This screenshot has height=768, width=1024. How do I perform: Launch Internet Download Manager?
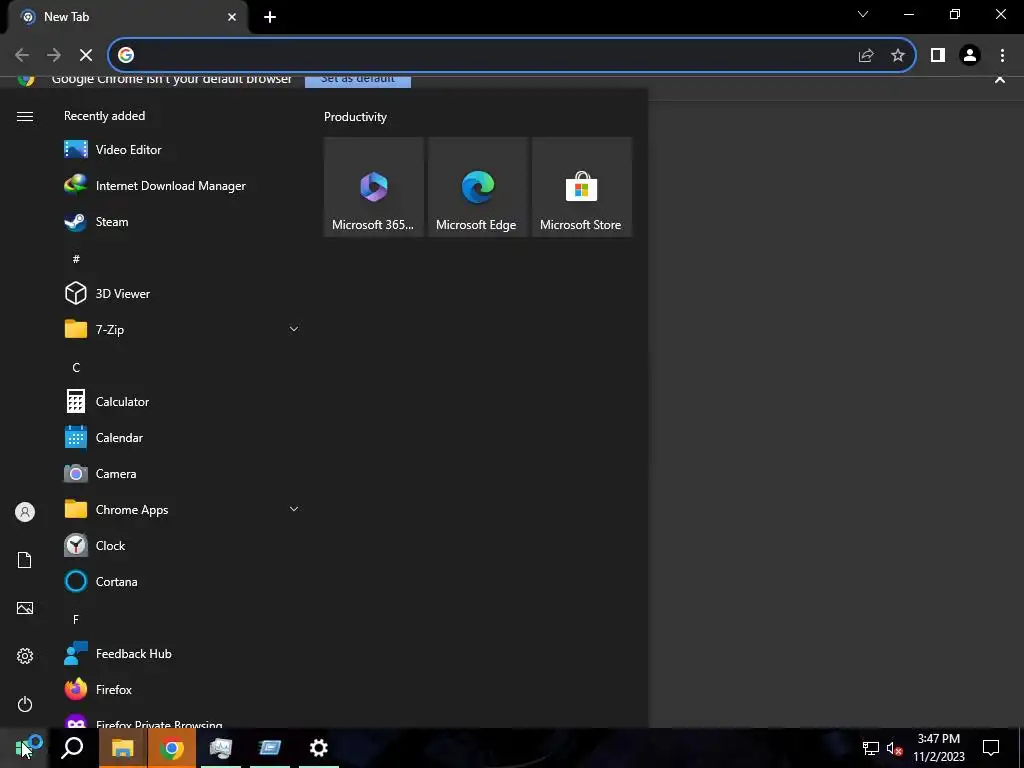(181, 185)
